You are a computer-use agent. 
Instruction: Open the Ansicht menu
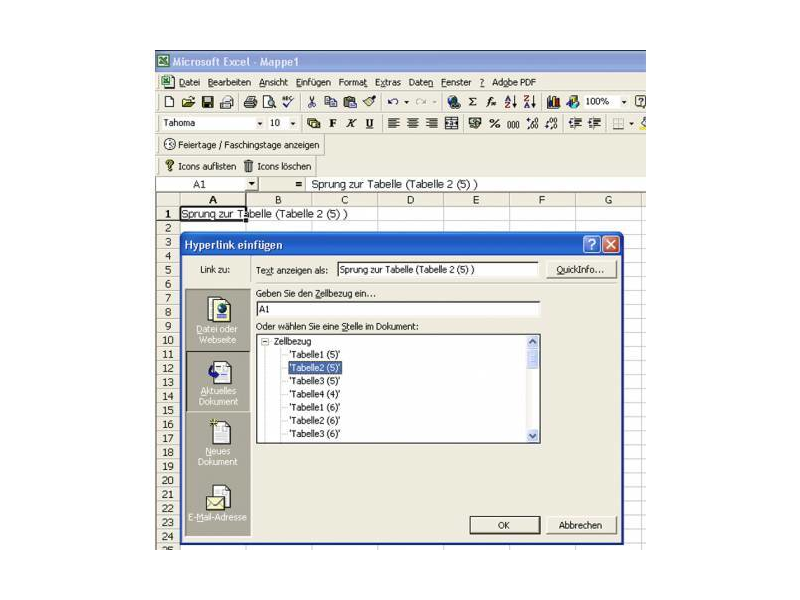273,82
